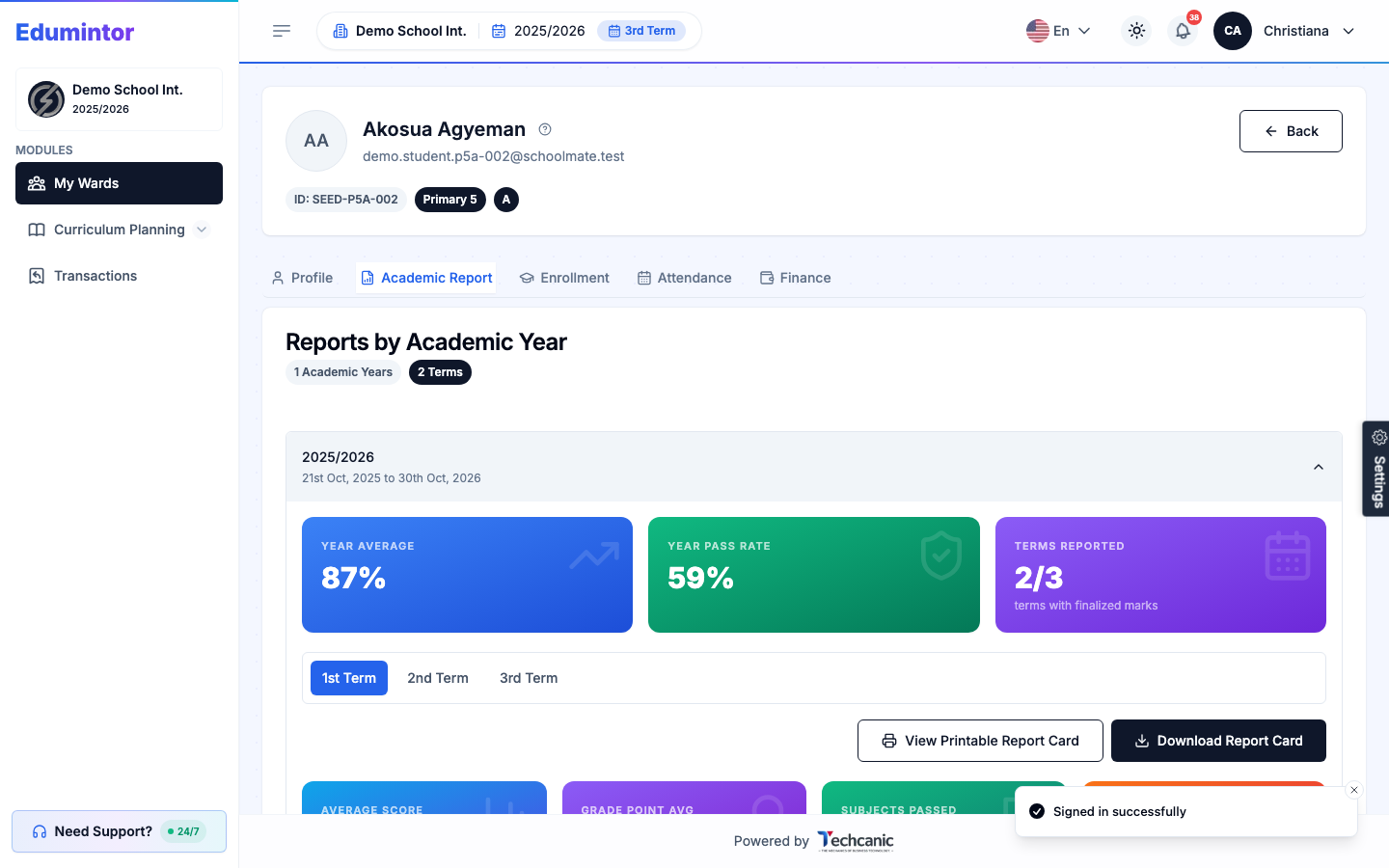Switch to the Enrollment tab

(x=564, y=278)
